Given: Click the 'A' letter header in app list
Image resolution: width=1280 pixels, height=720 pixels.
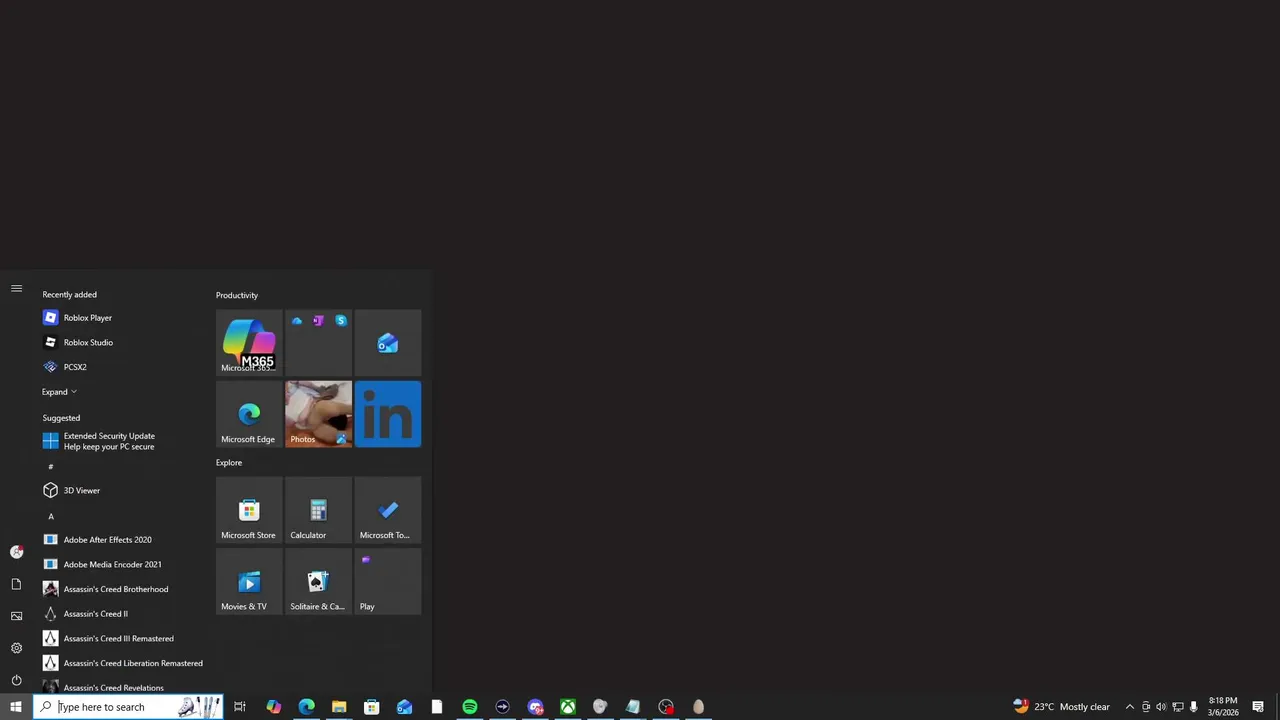Looking at the screenshot, I should point(51,516).
